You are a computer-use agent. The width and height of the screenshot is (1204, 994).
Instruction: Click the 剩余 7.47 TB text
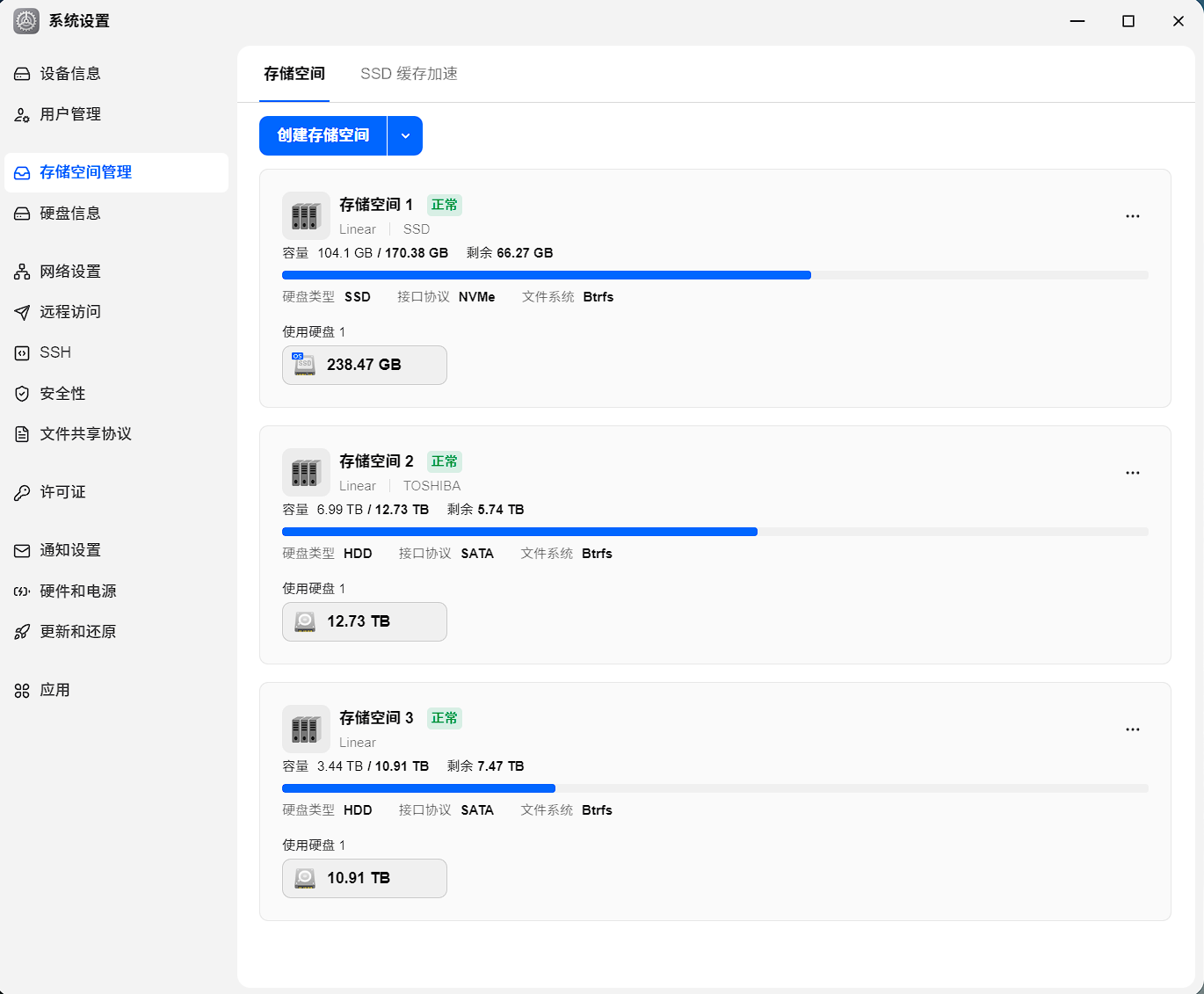486,766
